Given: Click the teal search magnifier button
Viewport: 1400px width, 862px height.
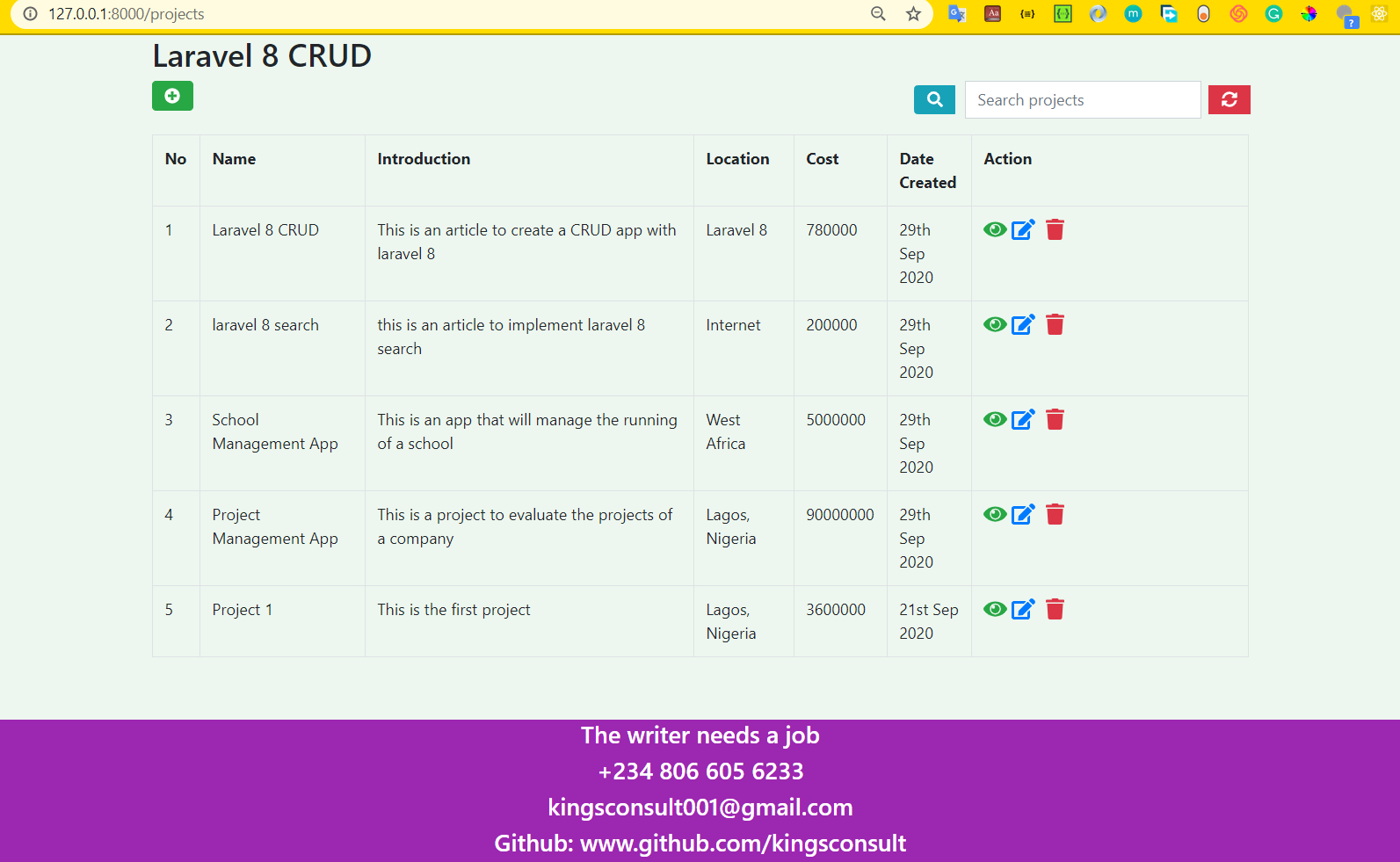Looking at the screenshot, I should click(934, 99).
